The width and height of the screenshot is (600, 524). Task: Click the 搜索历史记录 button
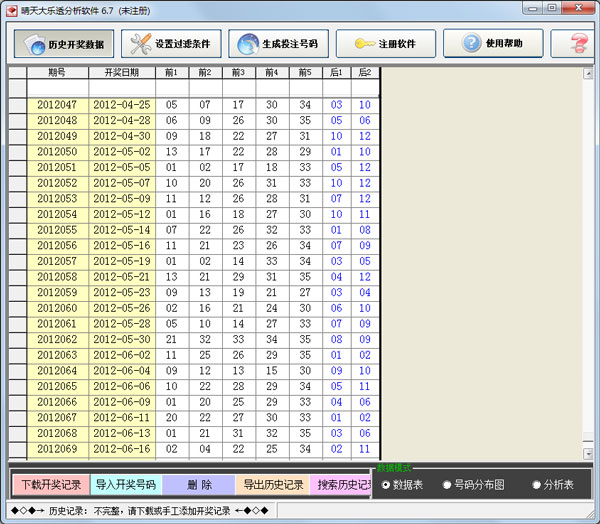(341, 485)
